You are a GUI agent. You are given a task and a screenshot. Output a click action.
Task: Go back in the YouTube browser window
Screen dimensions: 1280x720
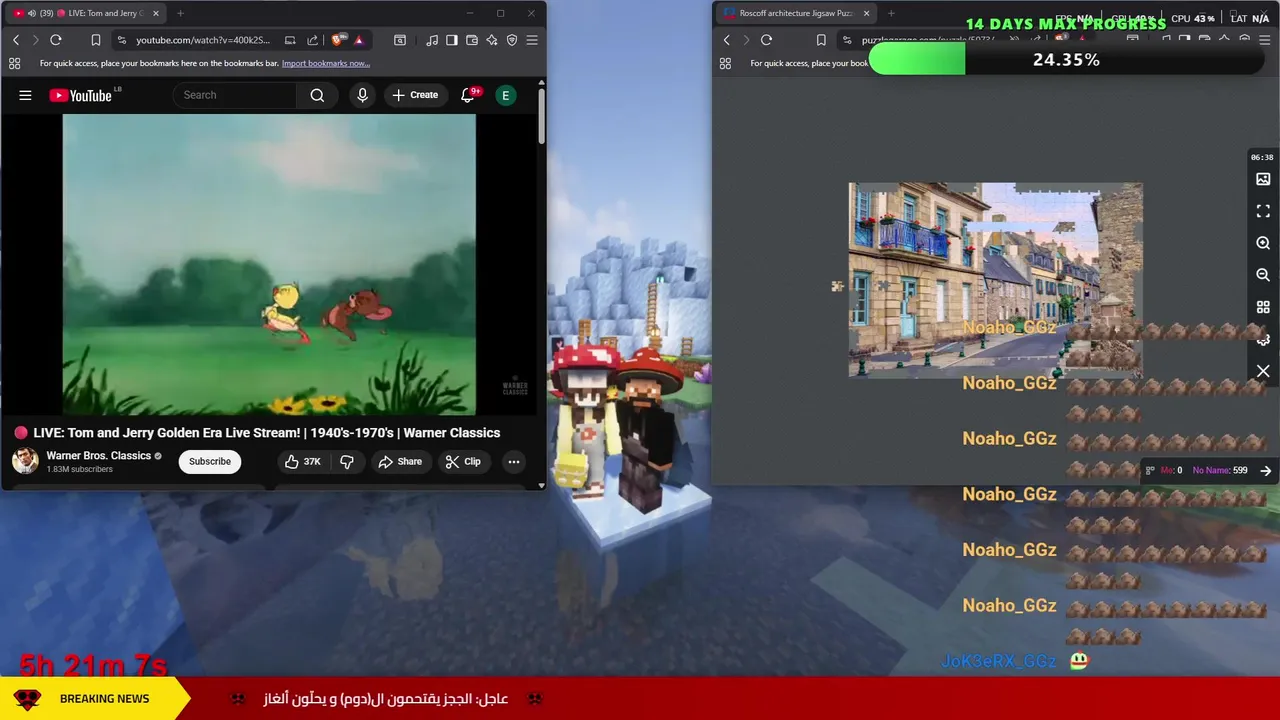(x=16, y=40)
